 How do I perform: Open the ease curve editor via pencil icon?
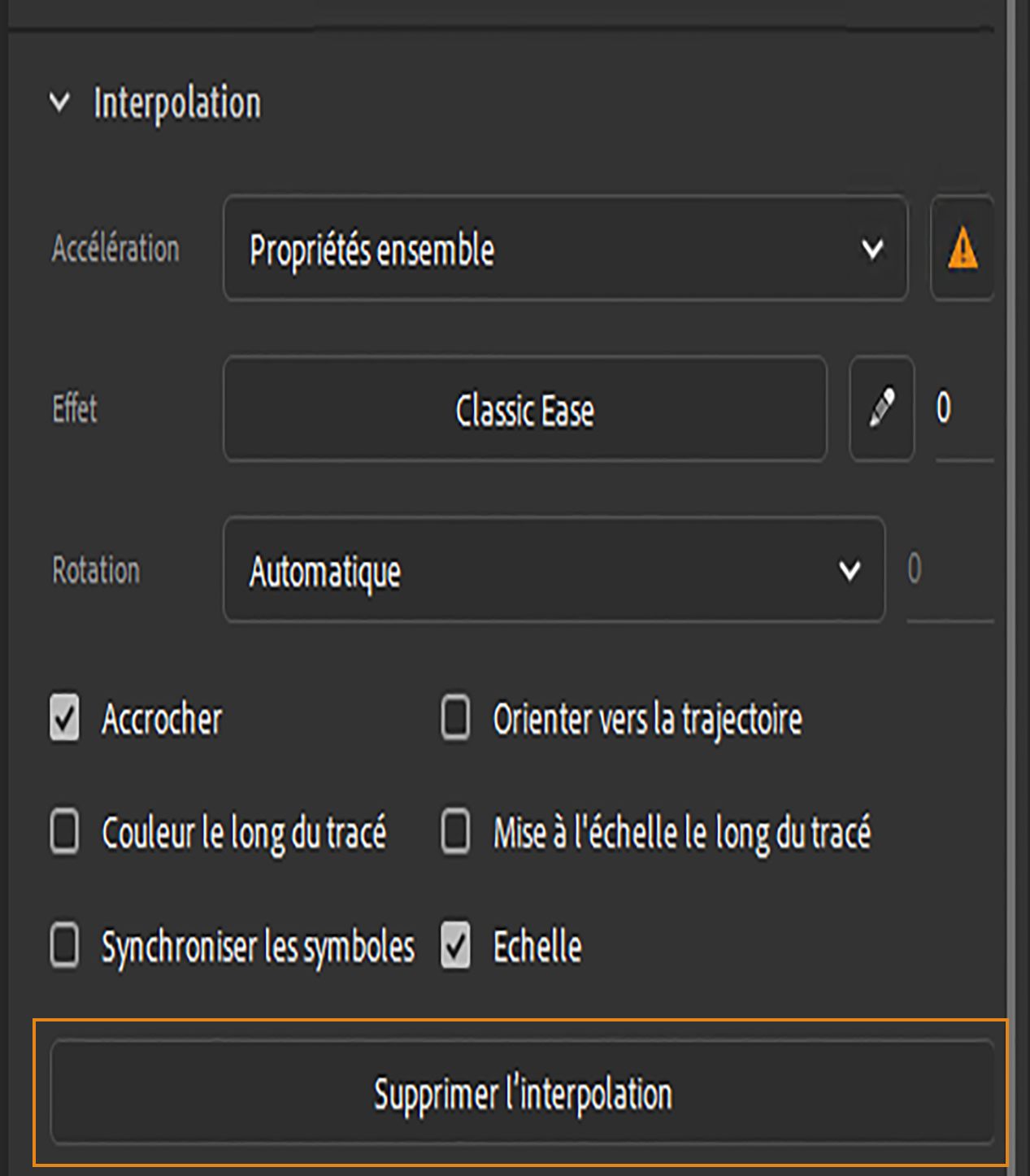coord(880,410)
